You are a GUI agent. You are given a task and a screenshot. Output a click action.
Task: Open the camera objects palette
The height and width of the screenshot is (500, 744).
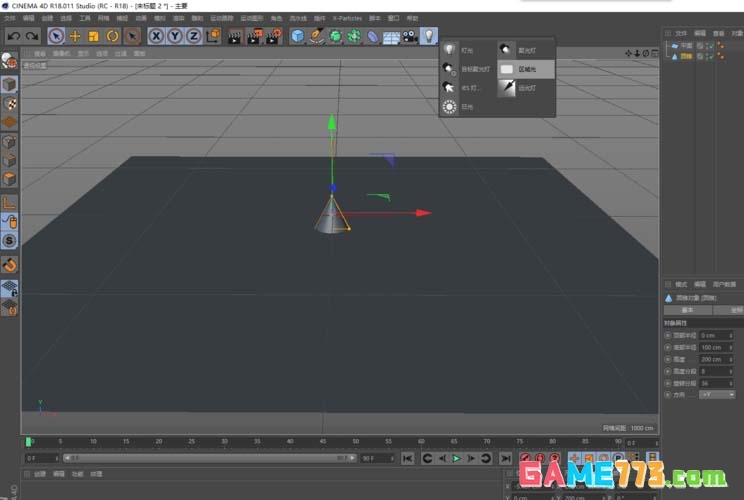pyautogui.click(x=410, y=36)
